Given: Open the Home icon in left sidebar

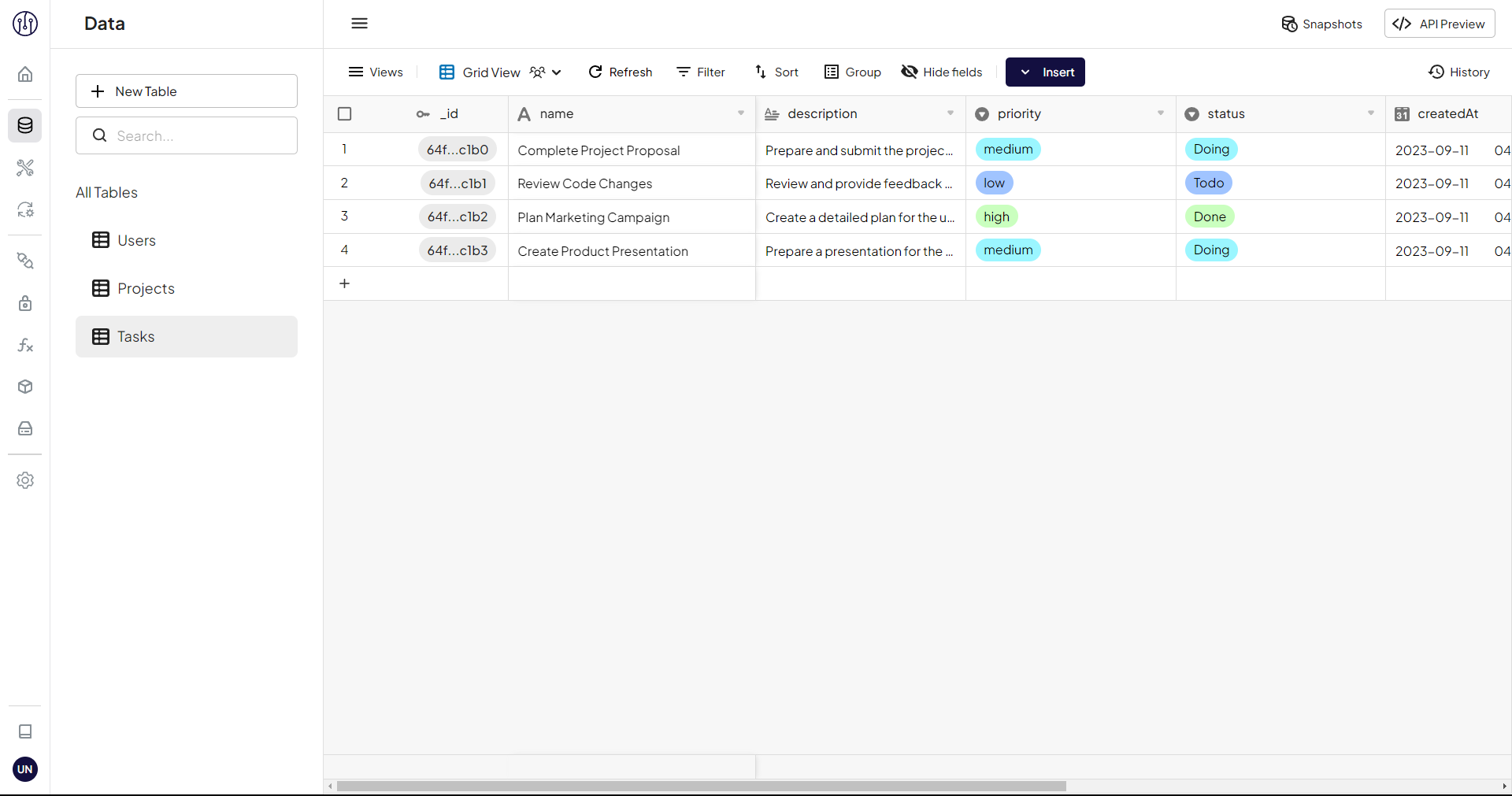Looking at the screenshot, I should pyautogui.click(x=25, y=74).
